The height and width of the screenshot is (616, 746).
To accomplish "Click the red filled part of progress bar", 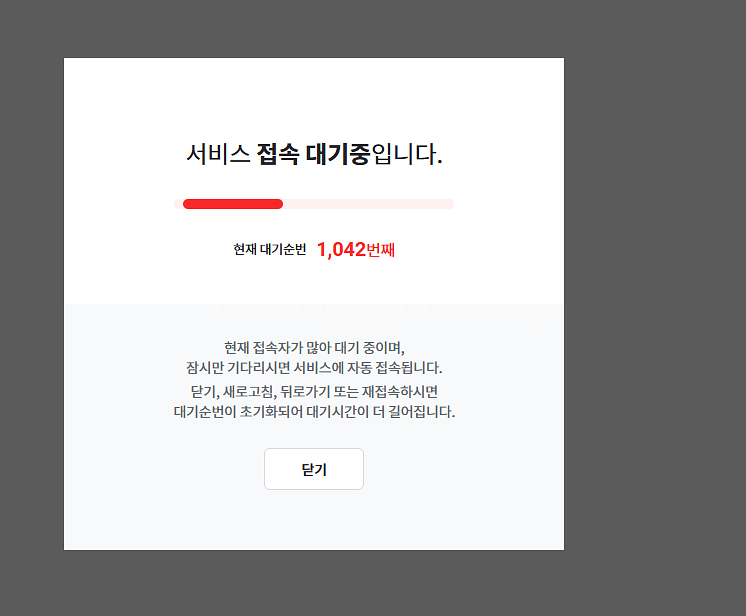I will [233, 204].
